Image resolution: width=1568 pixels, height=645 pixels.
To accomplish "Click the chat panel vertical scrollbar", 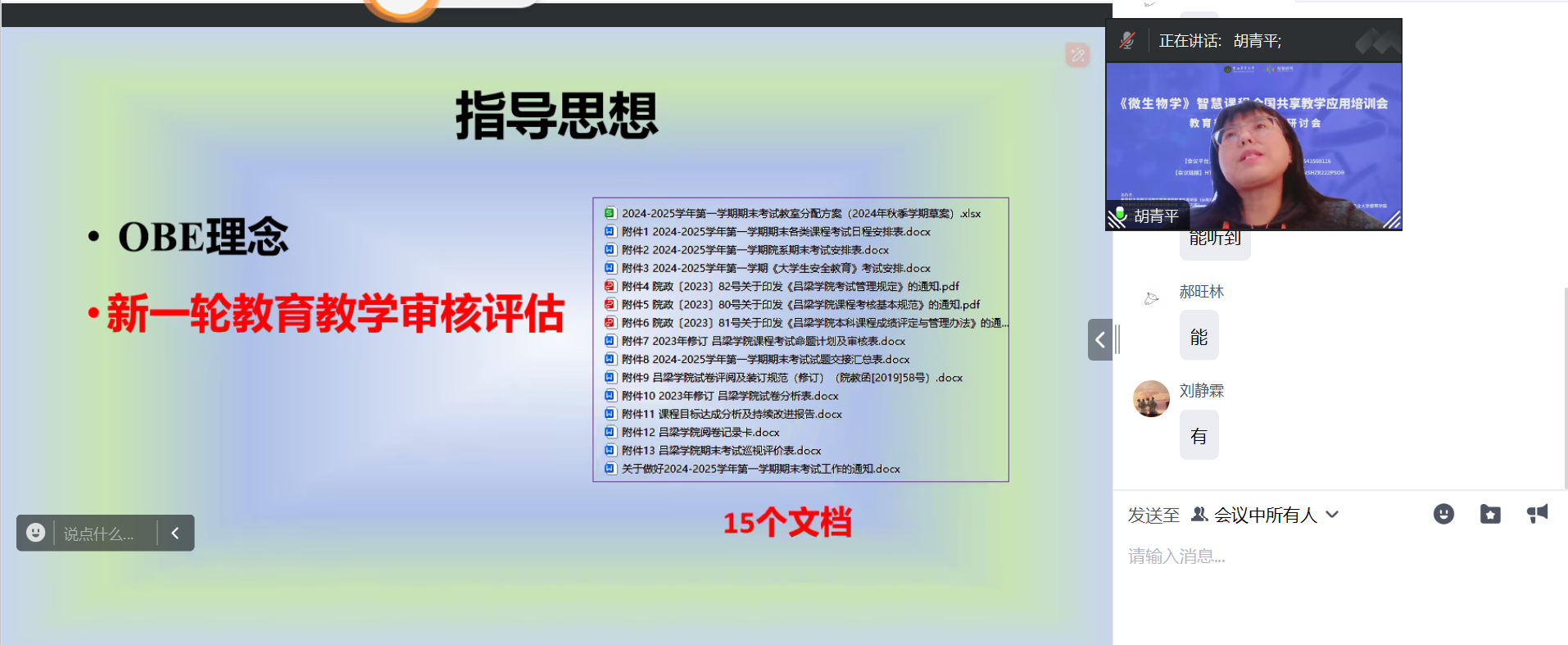I will [x=1566, y=385].
